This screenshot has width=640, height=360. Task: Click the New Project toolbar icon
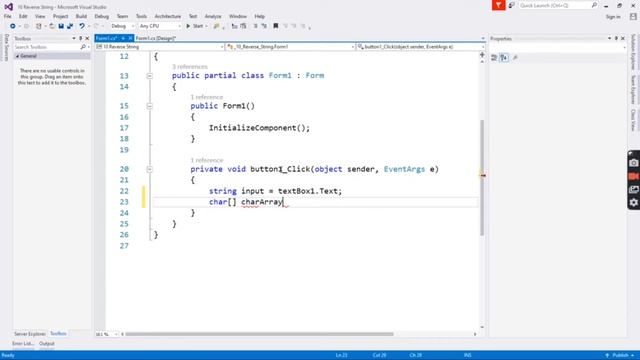tap(39, 26)
